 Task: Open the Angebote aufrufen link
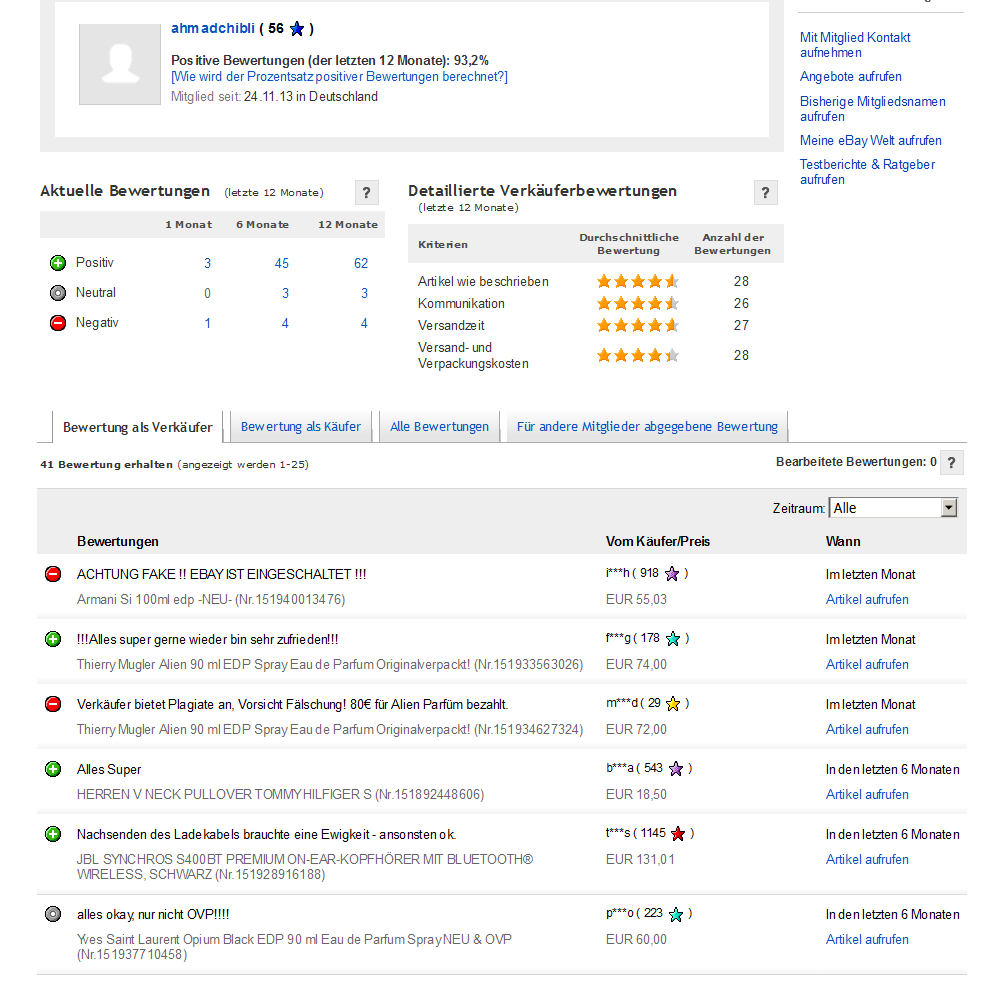pyautogui.click(x=850, y=77)
